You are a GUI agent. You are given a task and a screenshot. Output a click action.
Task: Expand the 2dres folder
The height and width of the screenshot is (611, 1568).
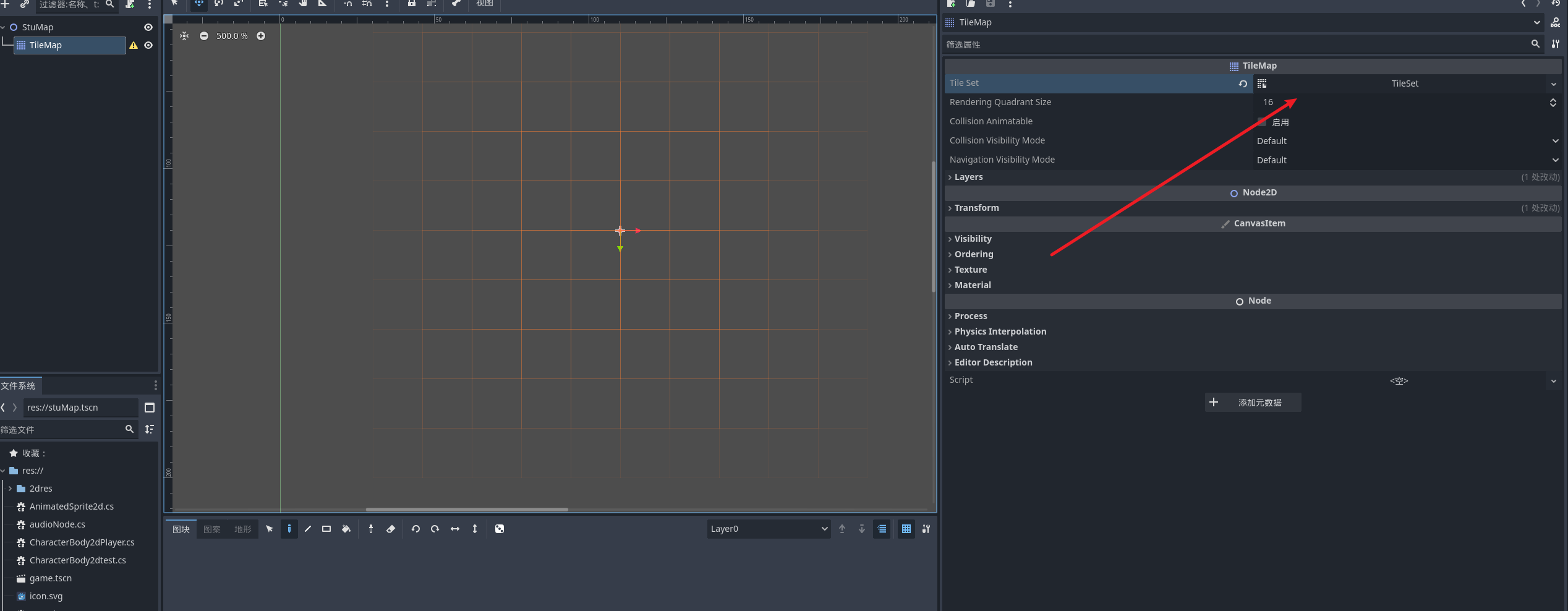click(10, 489)
